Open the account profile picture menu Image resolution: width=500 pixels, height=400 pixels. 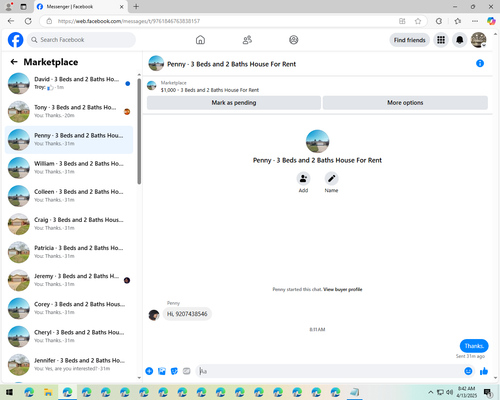[x=479, y=40]
